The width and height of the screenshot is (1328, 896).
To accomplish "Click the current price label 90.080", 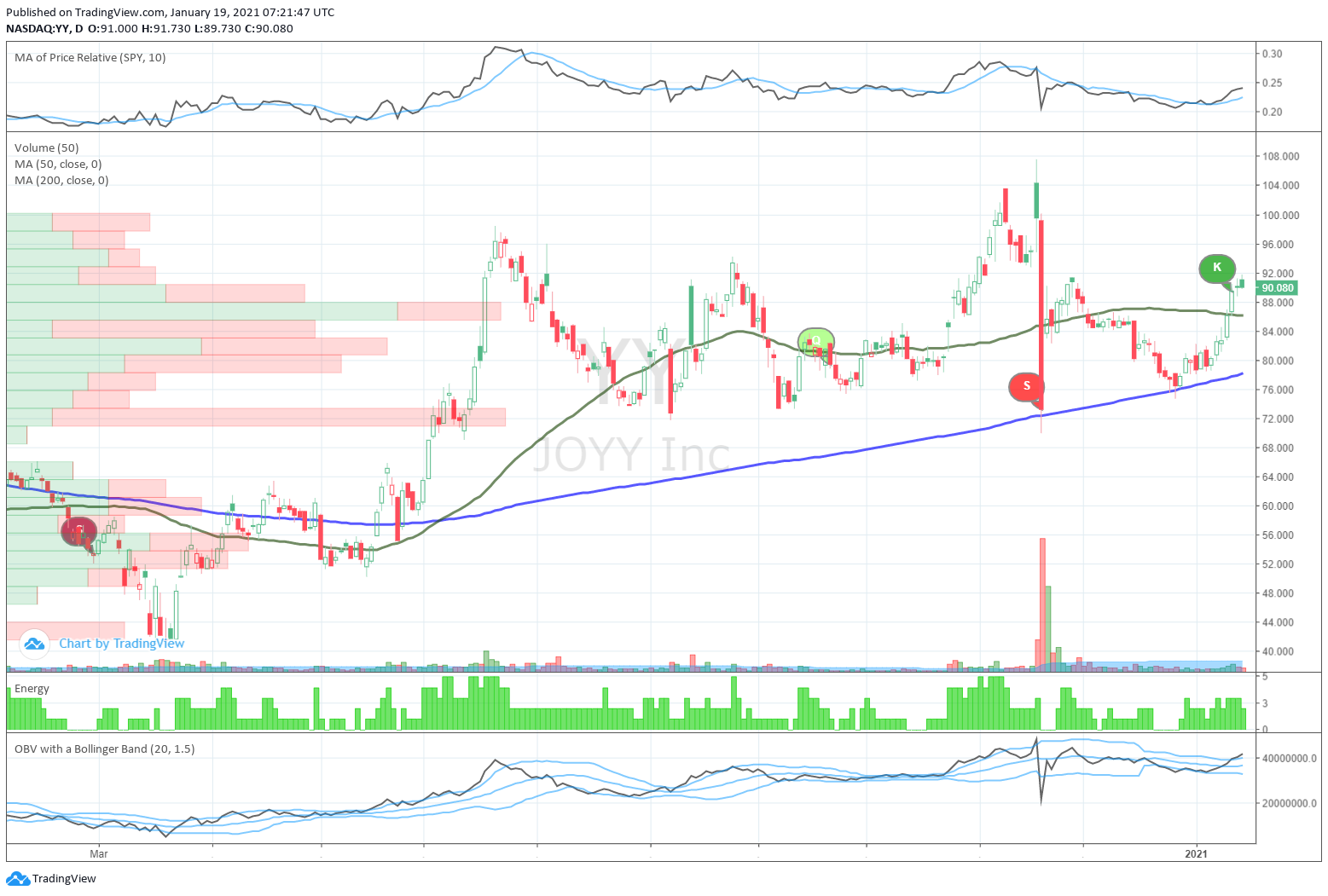I will (1278, 288).
